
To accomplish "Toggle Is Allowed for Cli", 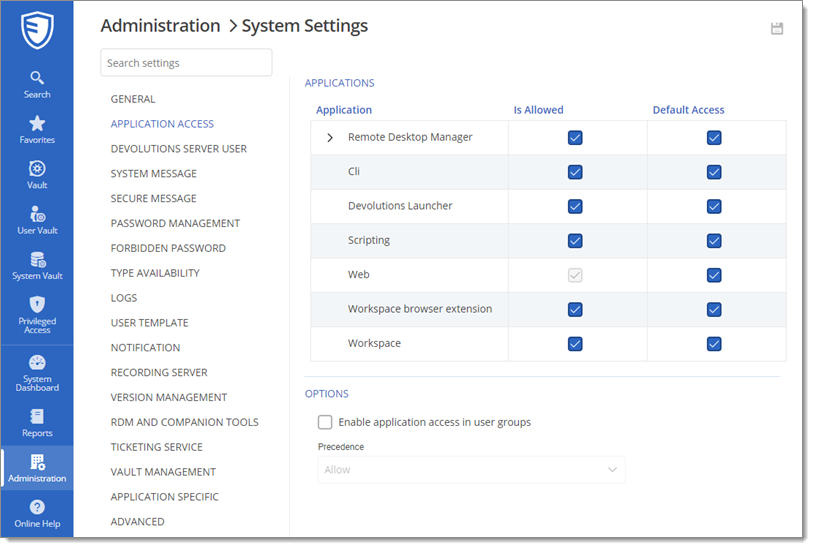I will point(575,172).
